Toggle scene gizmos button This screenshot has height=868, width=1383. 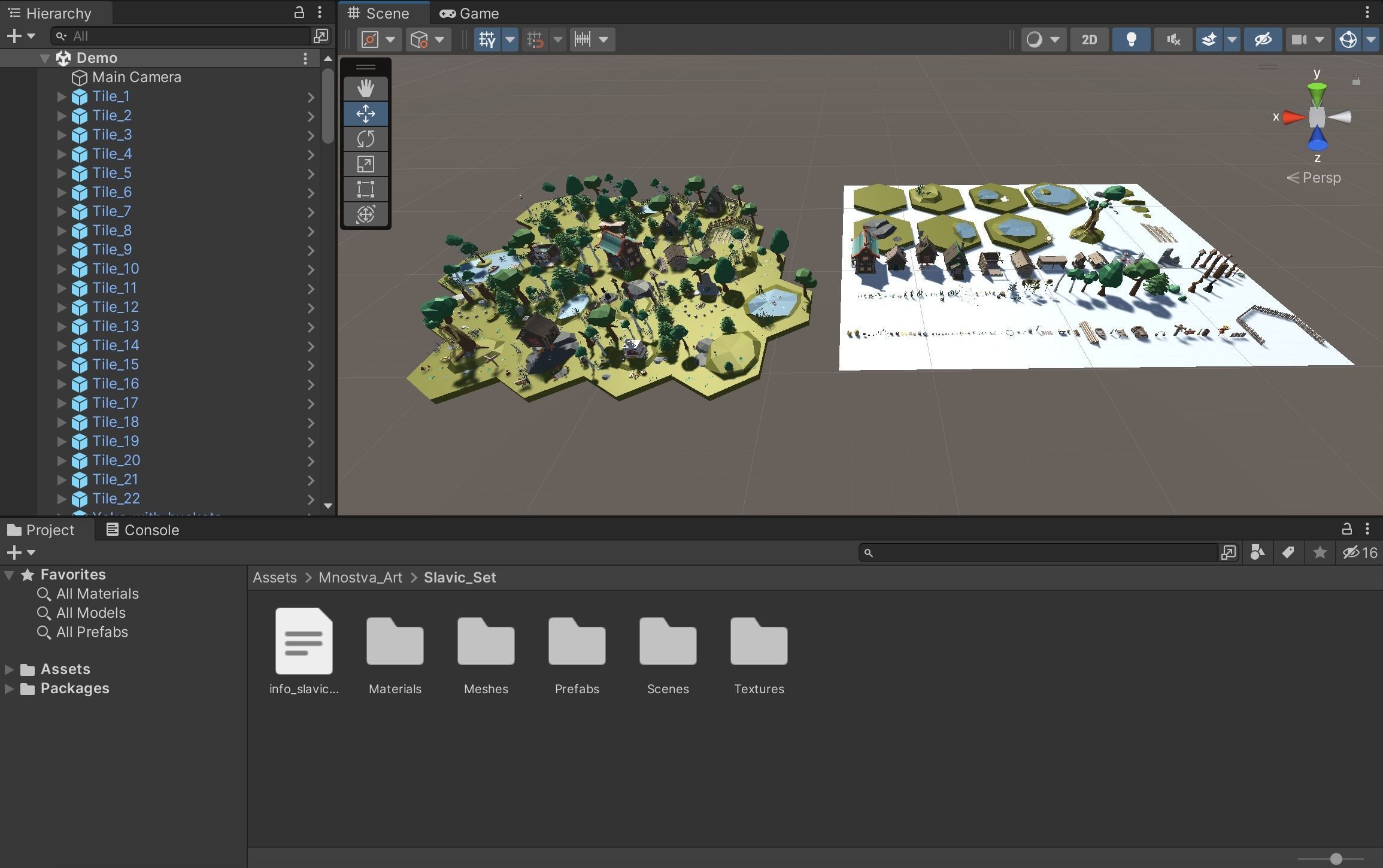(x=1348, y=40)
